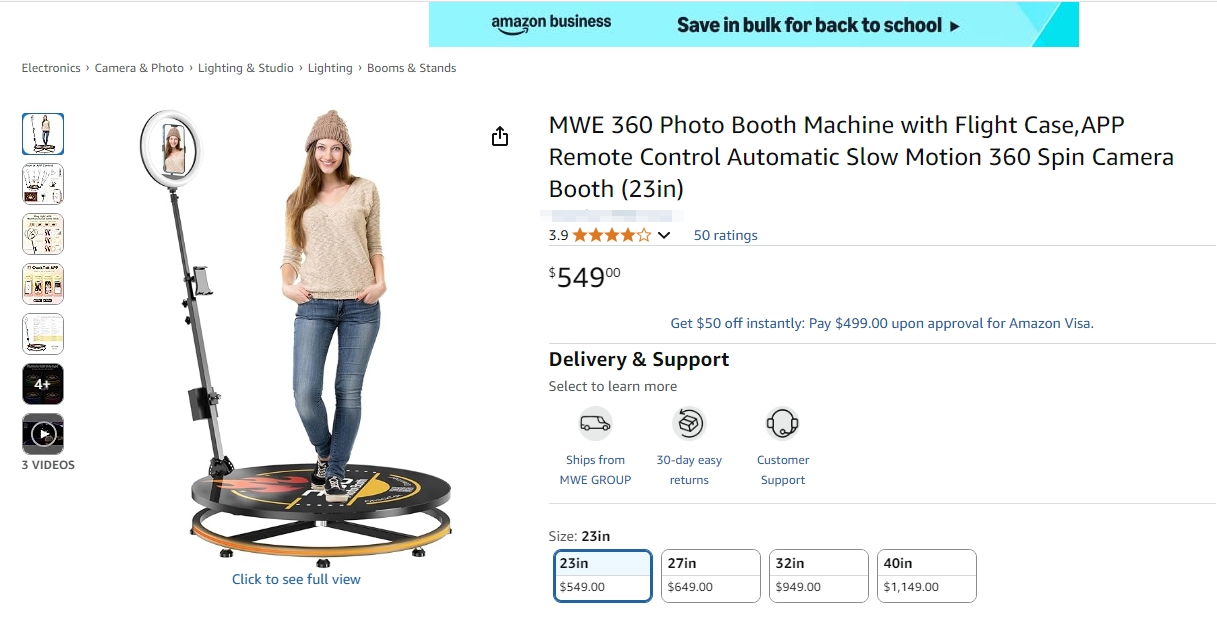The width and height of the screenshot is (1217, 617).
Task: Open the 50 ratings link
Action: tap(726, 236)
